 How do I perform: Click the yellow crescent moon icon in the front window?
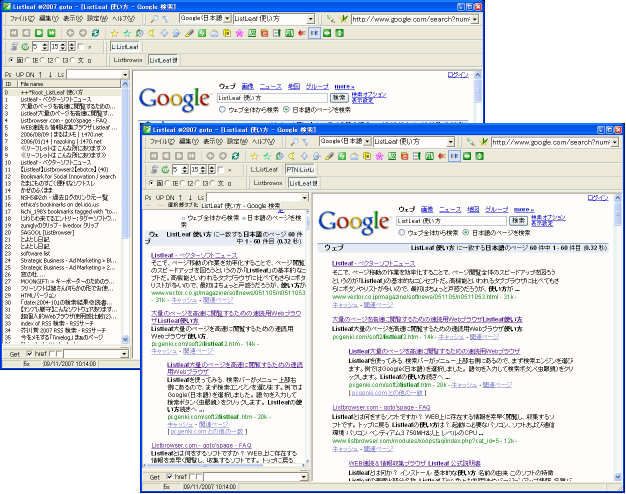[292, 156]
